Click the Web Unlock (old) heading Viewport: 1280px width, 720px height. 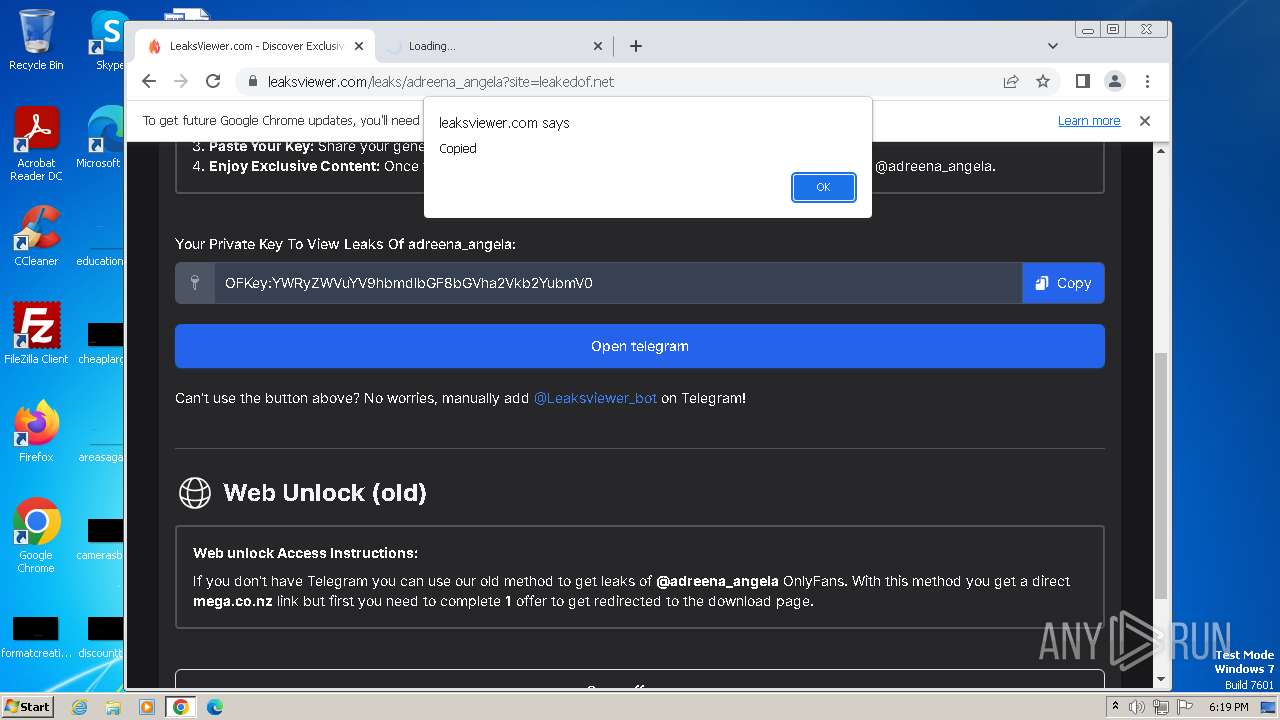[325, 492]
